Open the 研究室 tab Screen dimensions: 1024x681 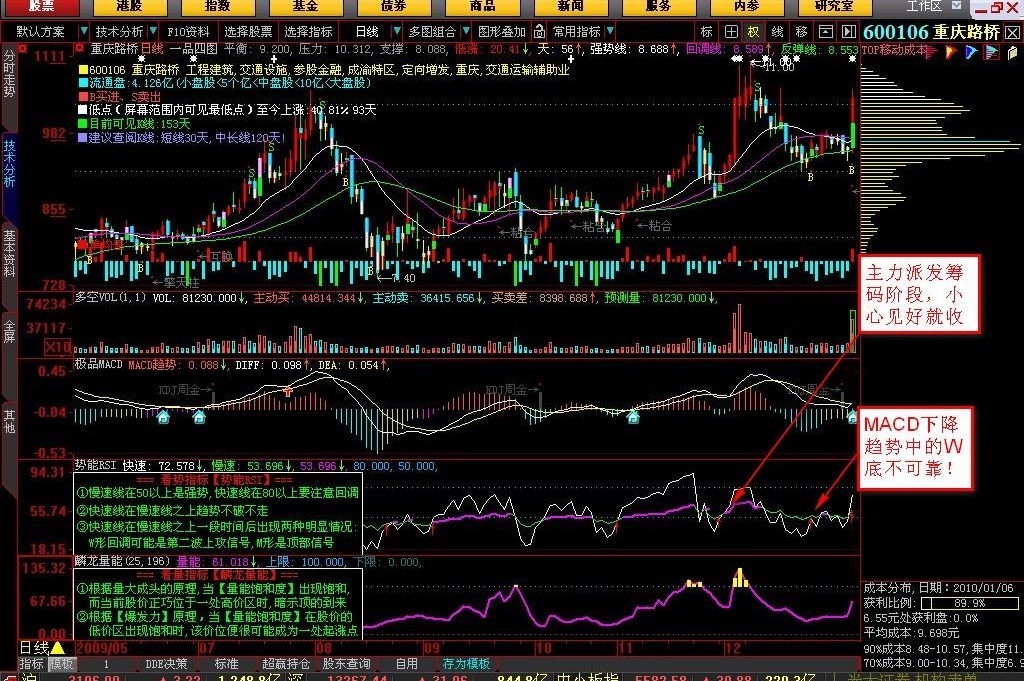click(x=833, y=7)
